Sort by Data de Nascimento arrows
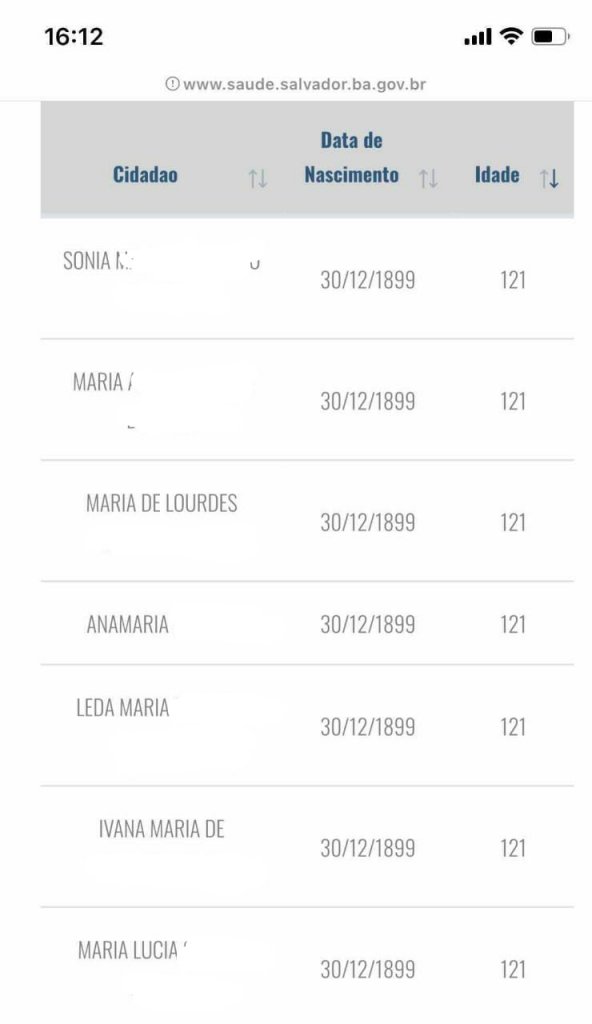Viewport: 592px width, 1024px height. coord(428,178)
